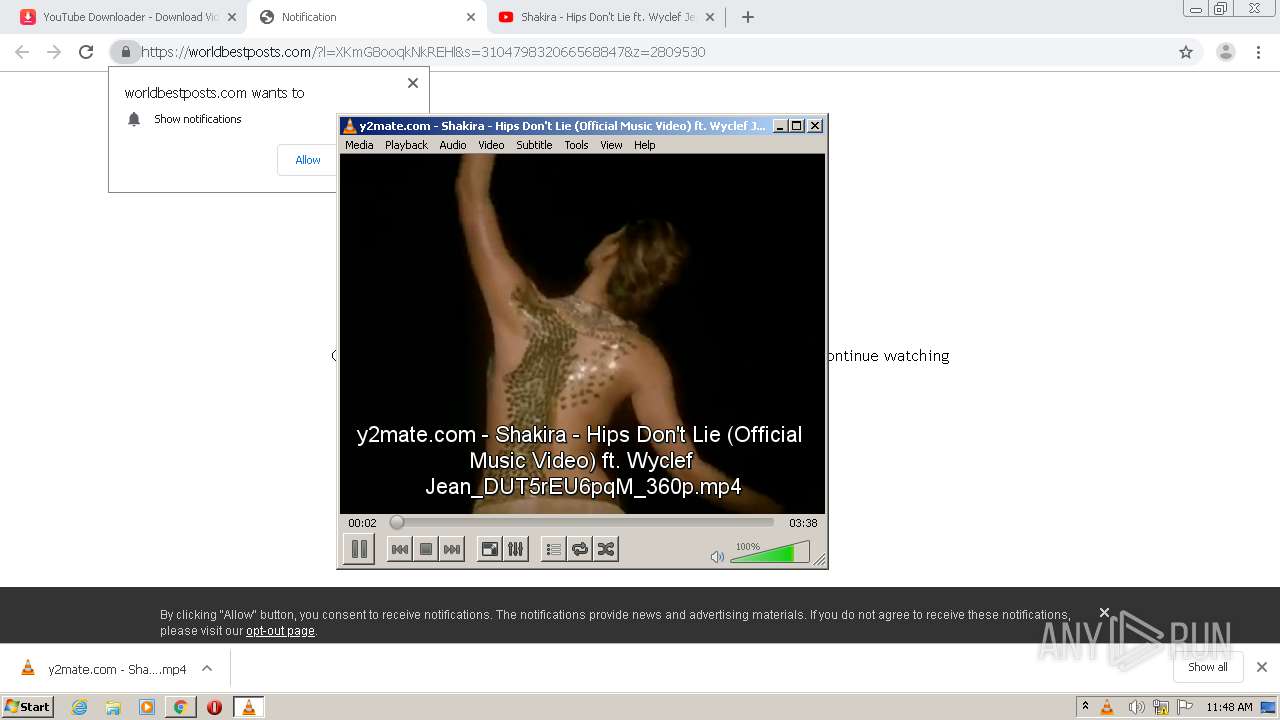Select the Notification tab
The image size is (1280, 720).
366,17
